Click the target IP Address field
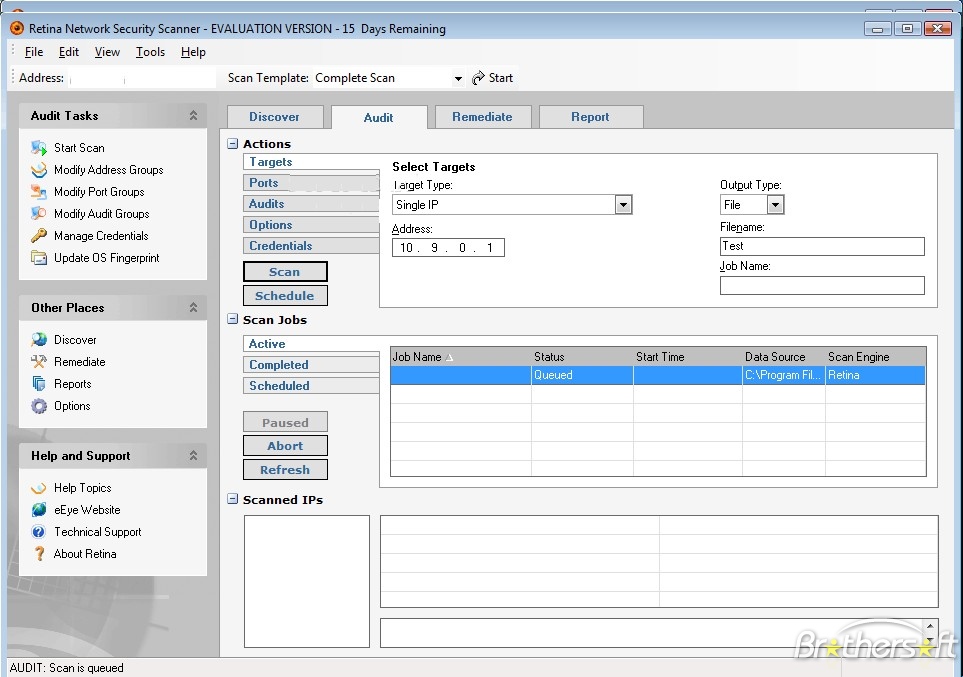963x677 pixels. [448, 248]
